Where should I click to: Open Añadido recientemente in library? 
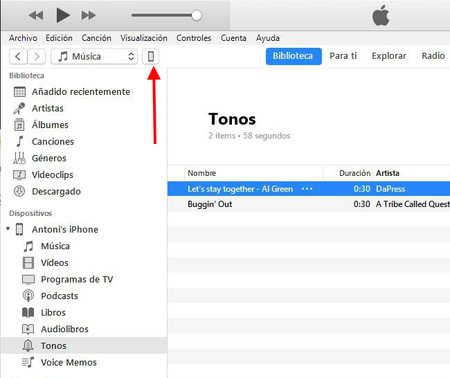coord(81,92)
